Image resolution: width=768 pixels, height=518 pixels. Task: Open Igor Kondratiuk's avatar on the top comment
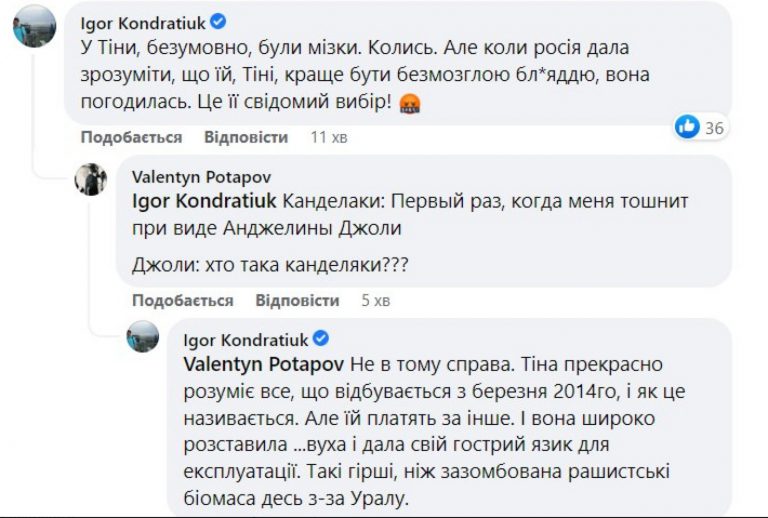[34, 25]
